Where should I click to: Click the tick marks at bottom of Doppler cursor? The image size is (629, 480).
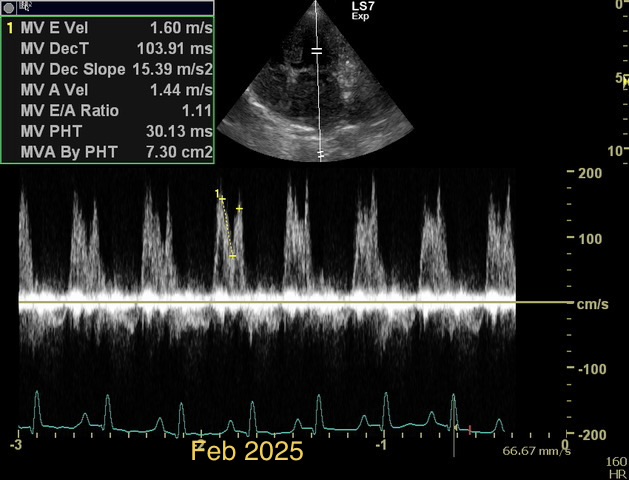(x=320, y=155)
